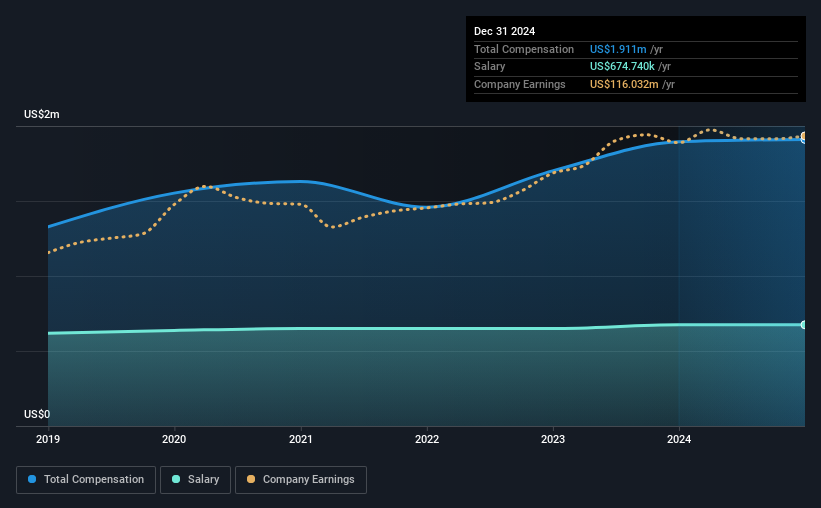
Task: Click the Total Compensation tooltip row label
Action: [x=524, y=49]
